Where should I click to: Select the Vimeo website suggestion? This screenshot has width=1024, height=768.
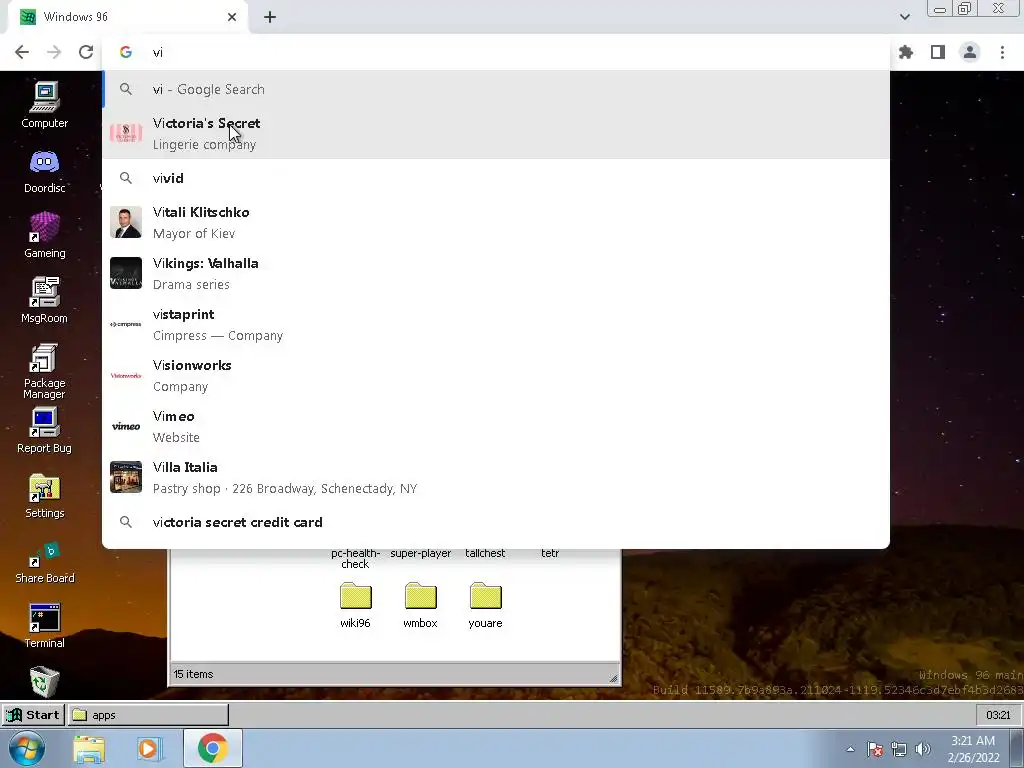[x=496, y=426]
